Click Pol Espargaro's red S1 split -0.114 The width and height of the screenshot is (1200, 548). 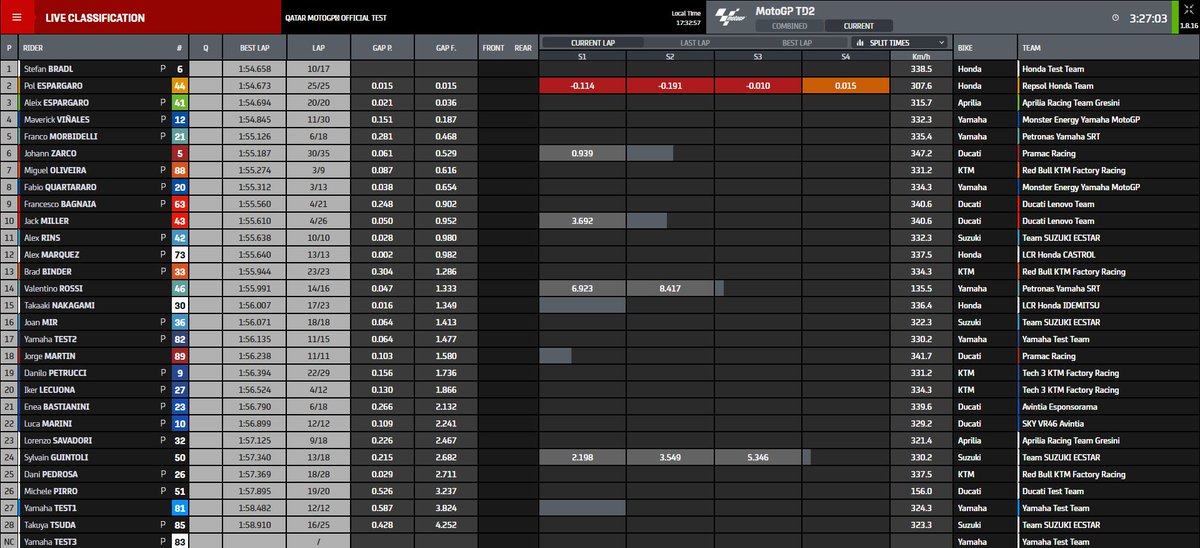[x=581, y=86]
